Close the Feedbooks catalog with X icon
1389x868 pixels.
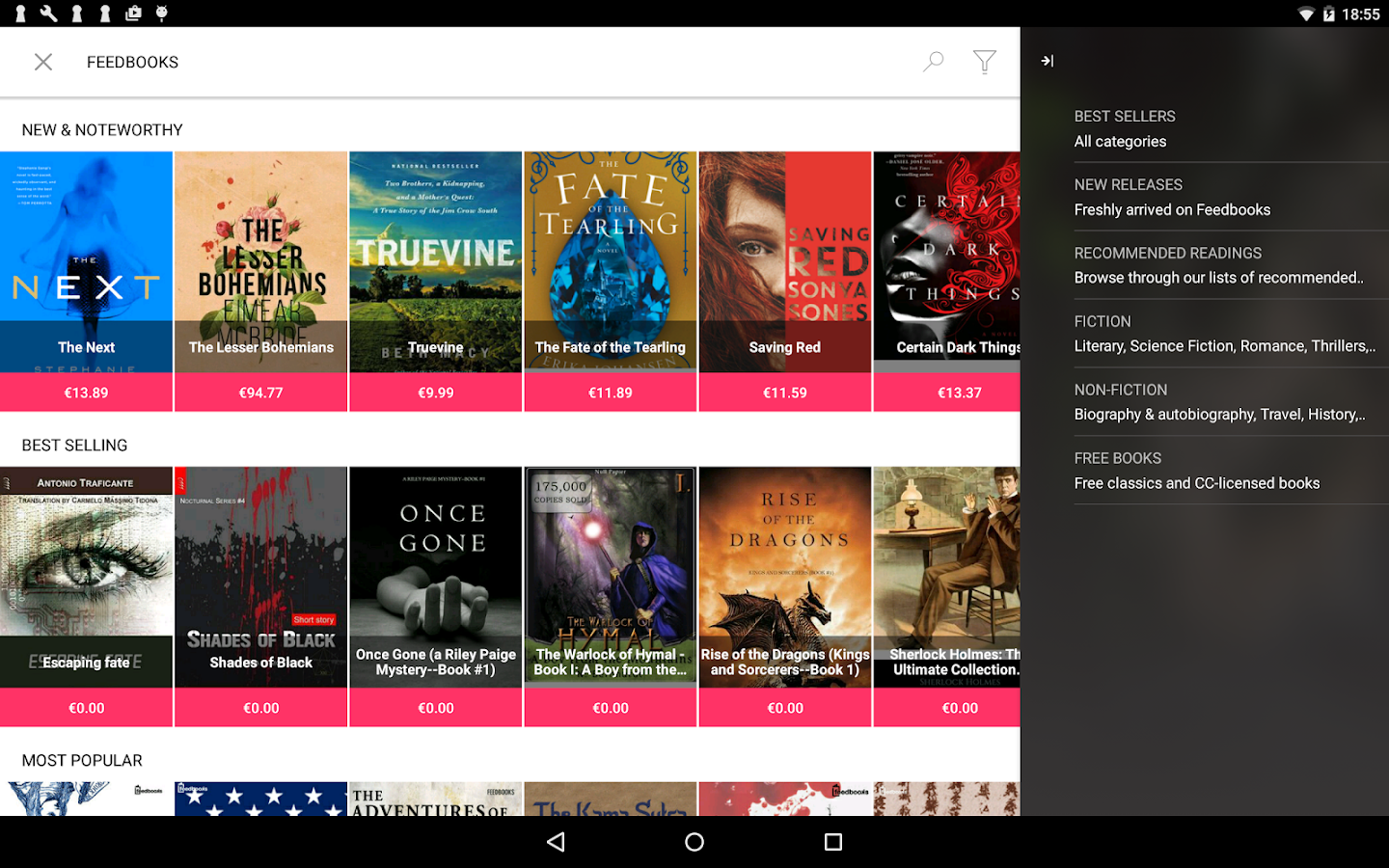(43, 62)
